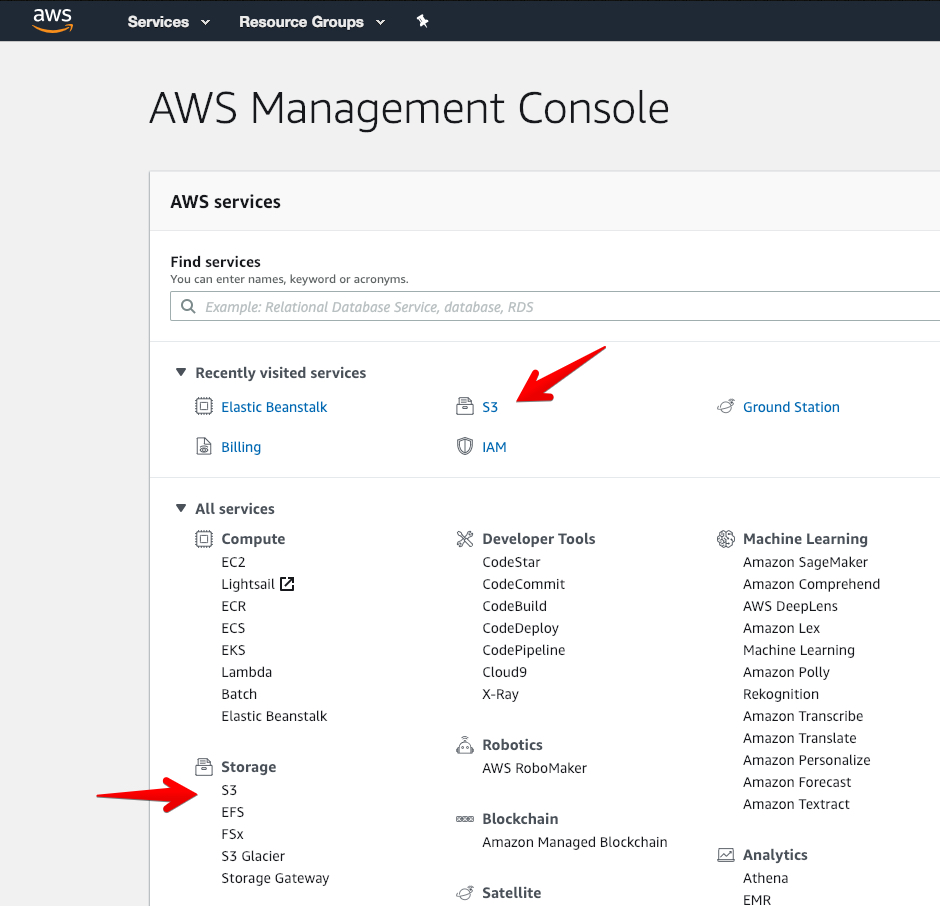Click the Elastic Beanstalk chip icon
Viewport: 940px width, 906px height.
204,407
